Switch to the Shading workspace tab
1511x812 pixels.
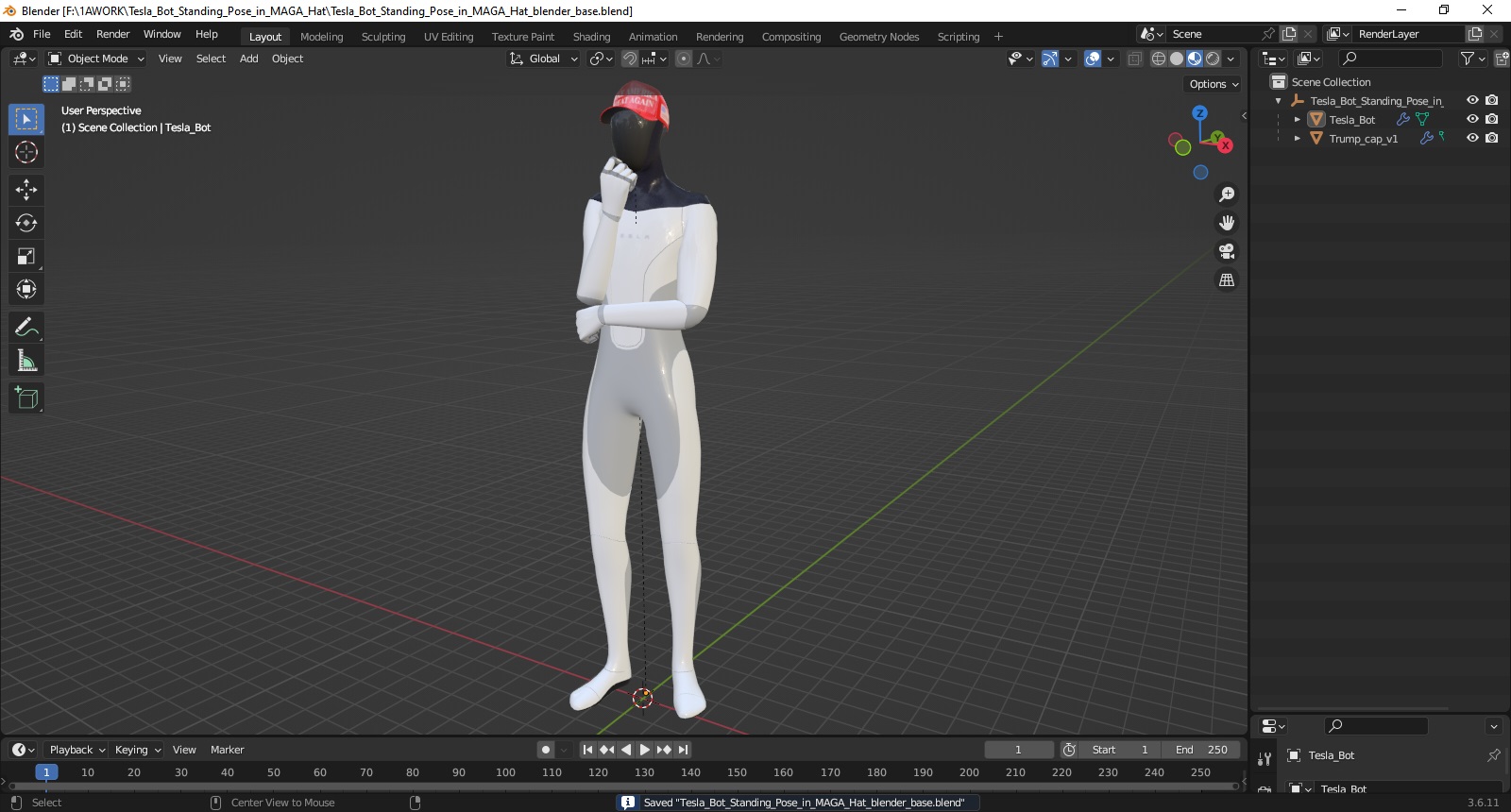[x=591, y=37]
